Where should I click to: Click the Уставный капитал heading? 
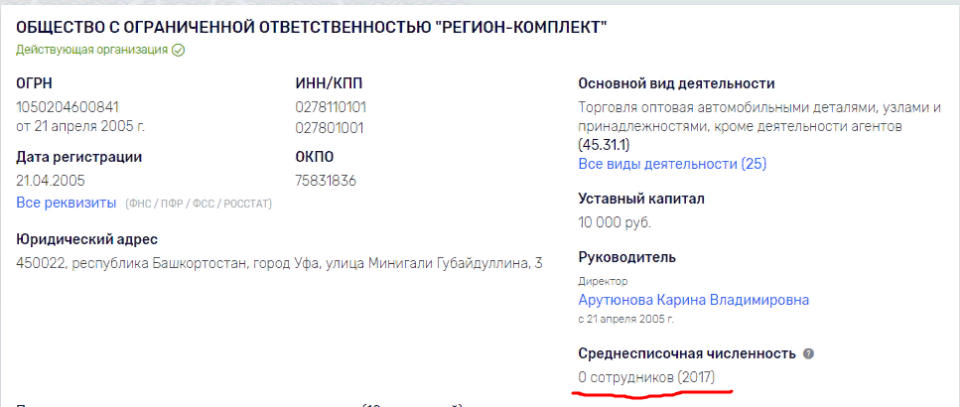(x=642, y=199)
